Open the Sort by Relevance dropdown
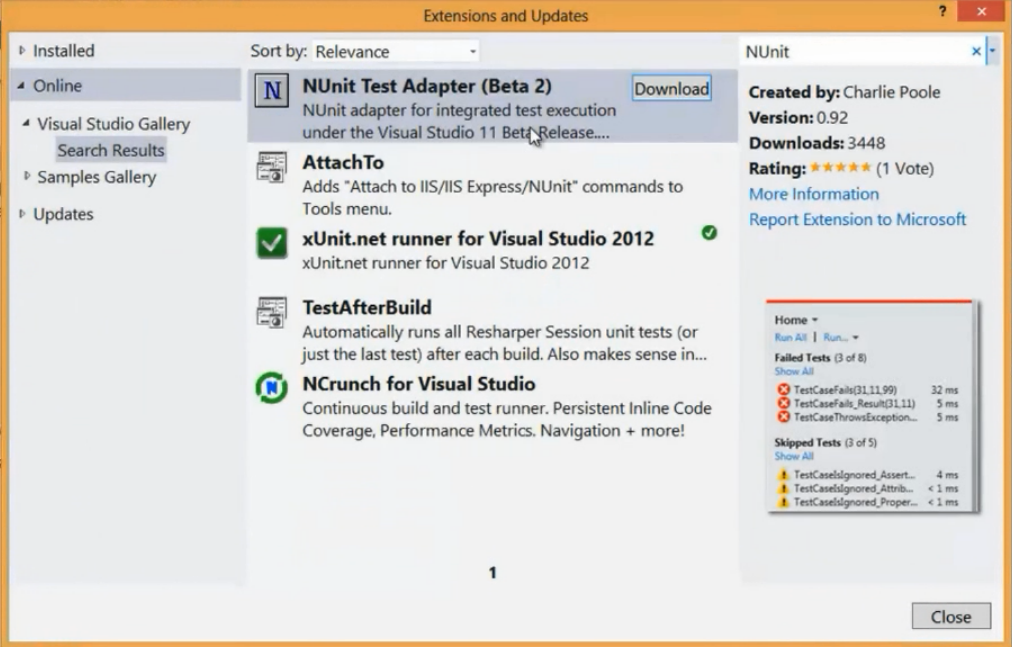This screenshot has width=1012, height=647. (396, 51)
